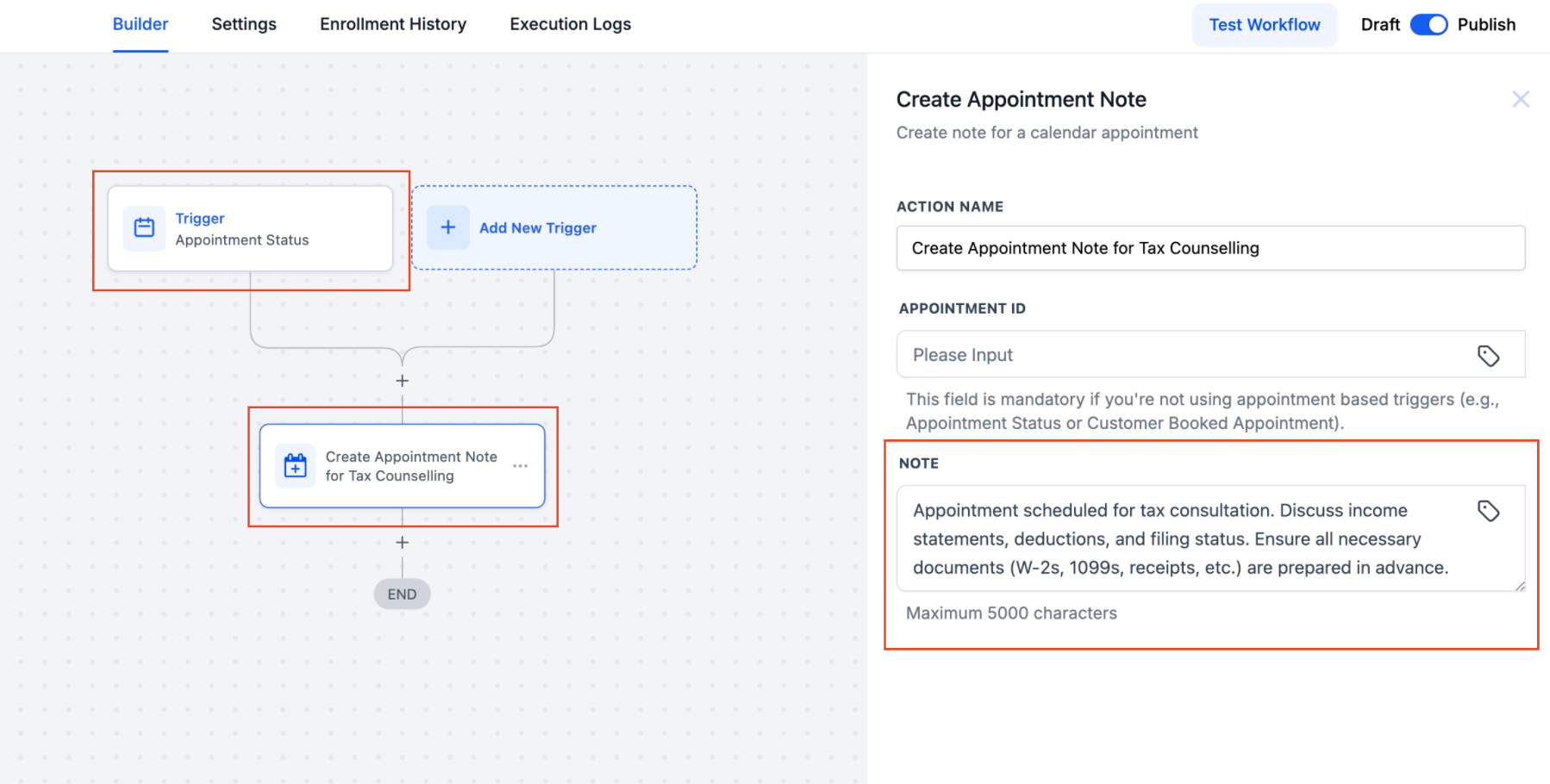Click the Appointment ID input field
Screen dimensions: 1550x784
coord(1181,355)
